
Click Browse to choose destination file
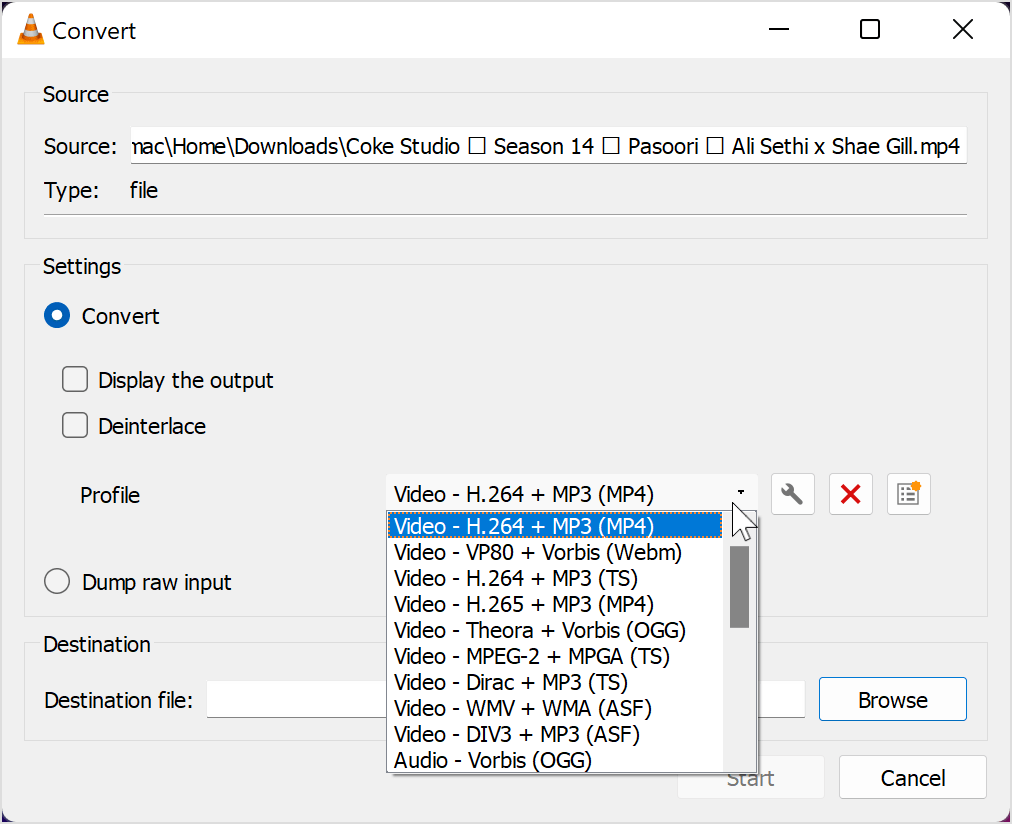pyautogui.click(x=892, y=700)
